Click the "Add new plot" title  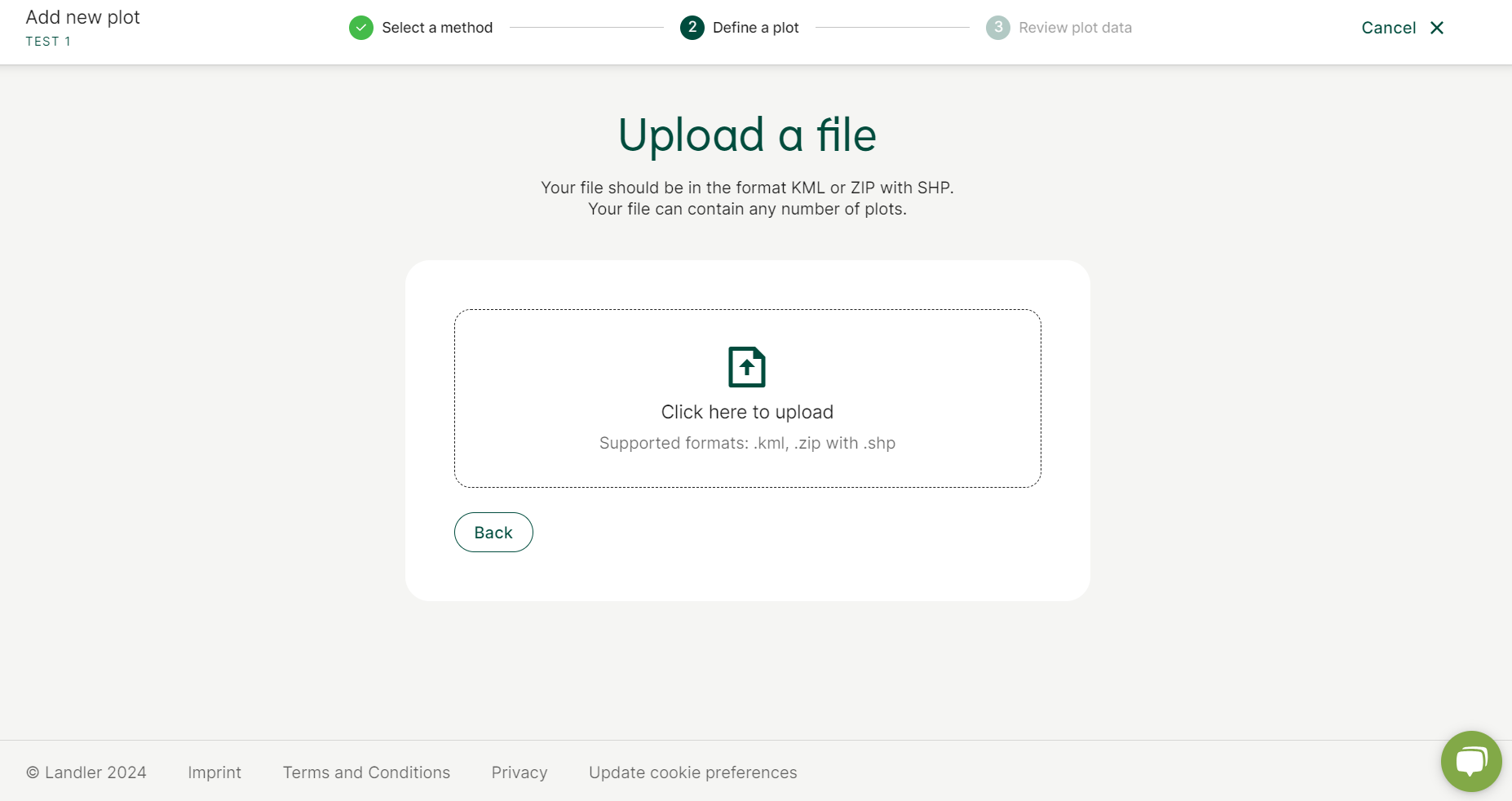(x=83, y=17)
